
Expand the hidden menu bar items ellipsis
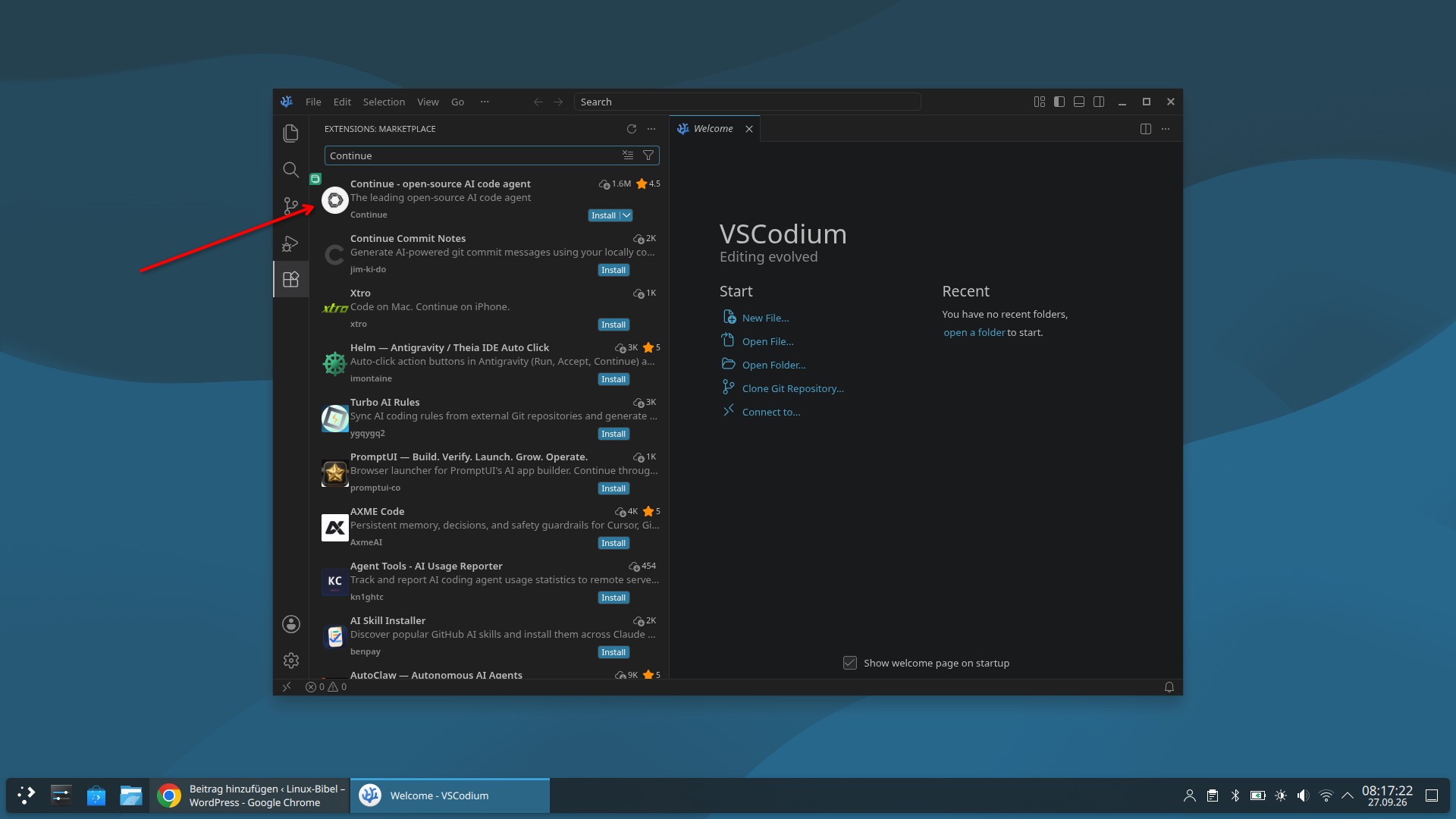coord(485,102)
